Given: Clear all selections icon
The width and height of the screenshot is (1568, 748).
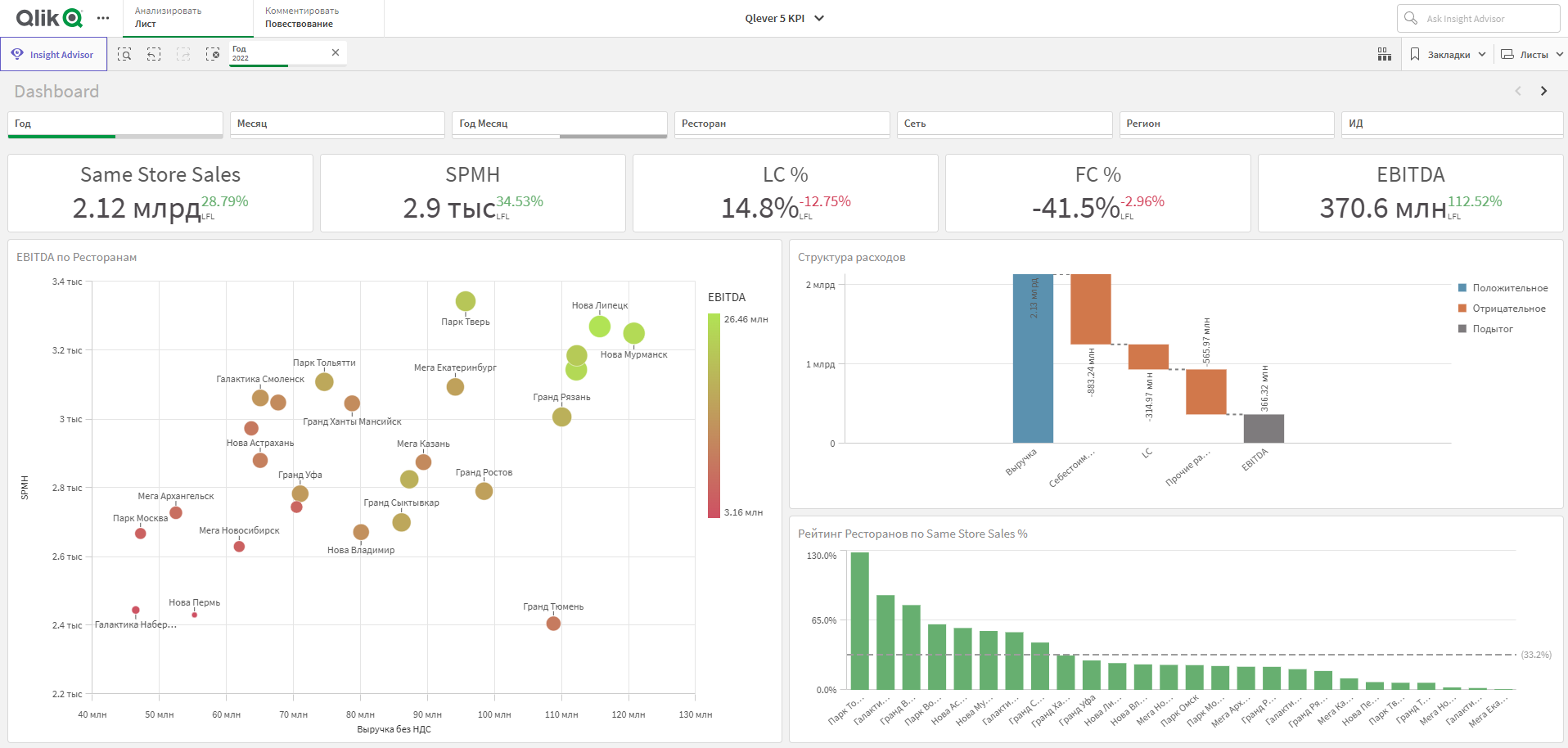Looking at the screenshot, I should pos(213,54).
